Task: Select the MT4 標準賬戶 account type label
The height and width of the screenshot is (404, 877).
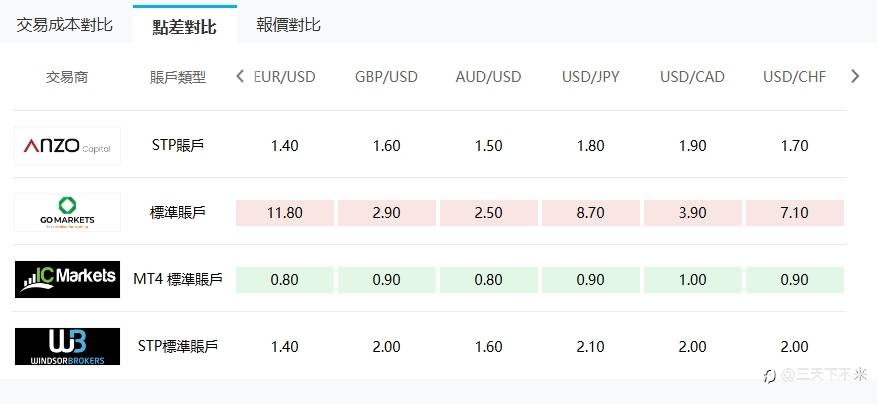Action: tap(178, 279)
